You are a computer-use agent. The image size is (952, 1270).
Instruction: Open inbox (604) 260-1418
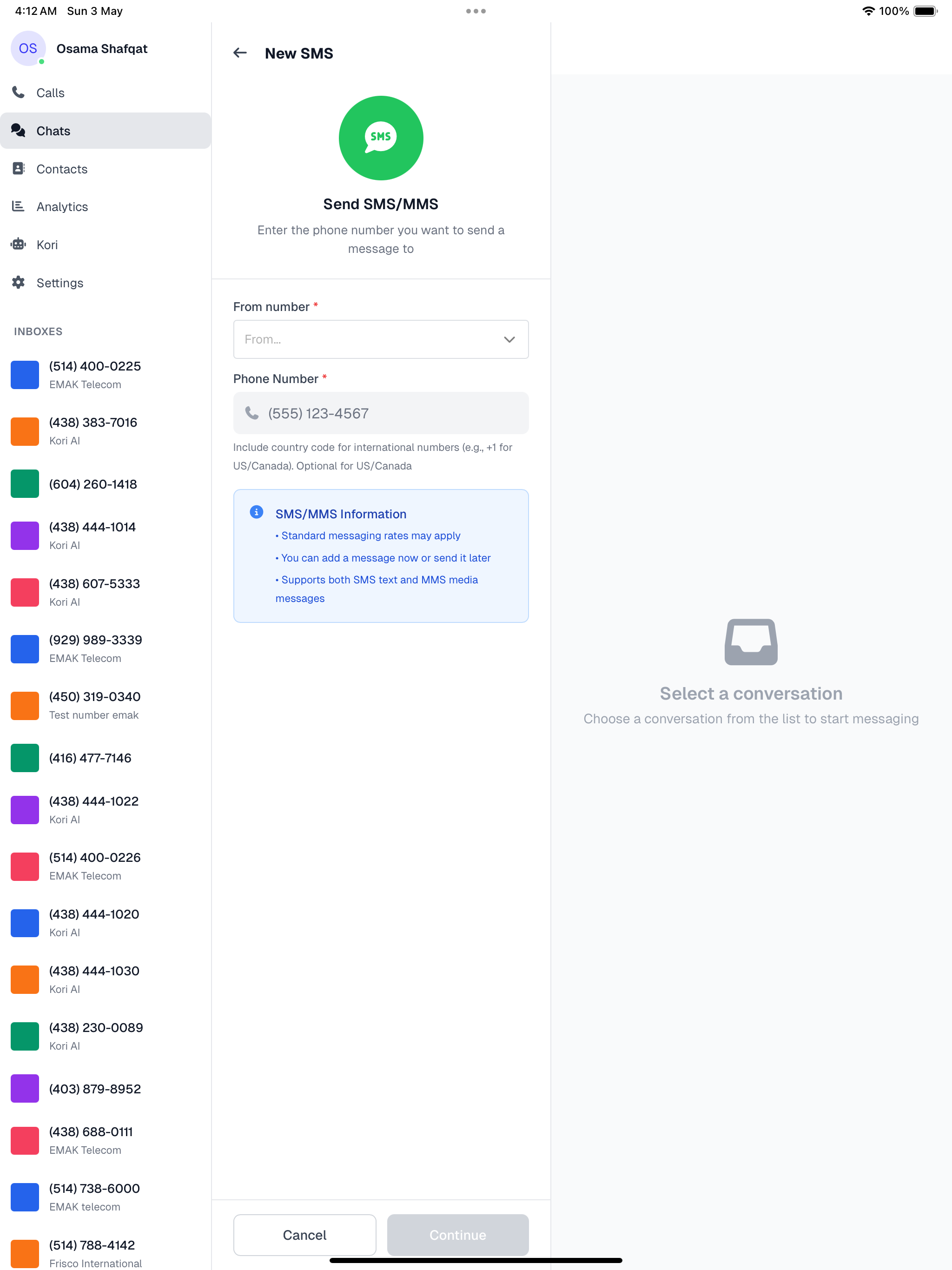(106, 483)
